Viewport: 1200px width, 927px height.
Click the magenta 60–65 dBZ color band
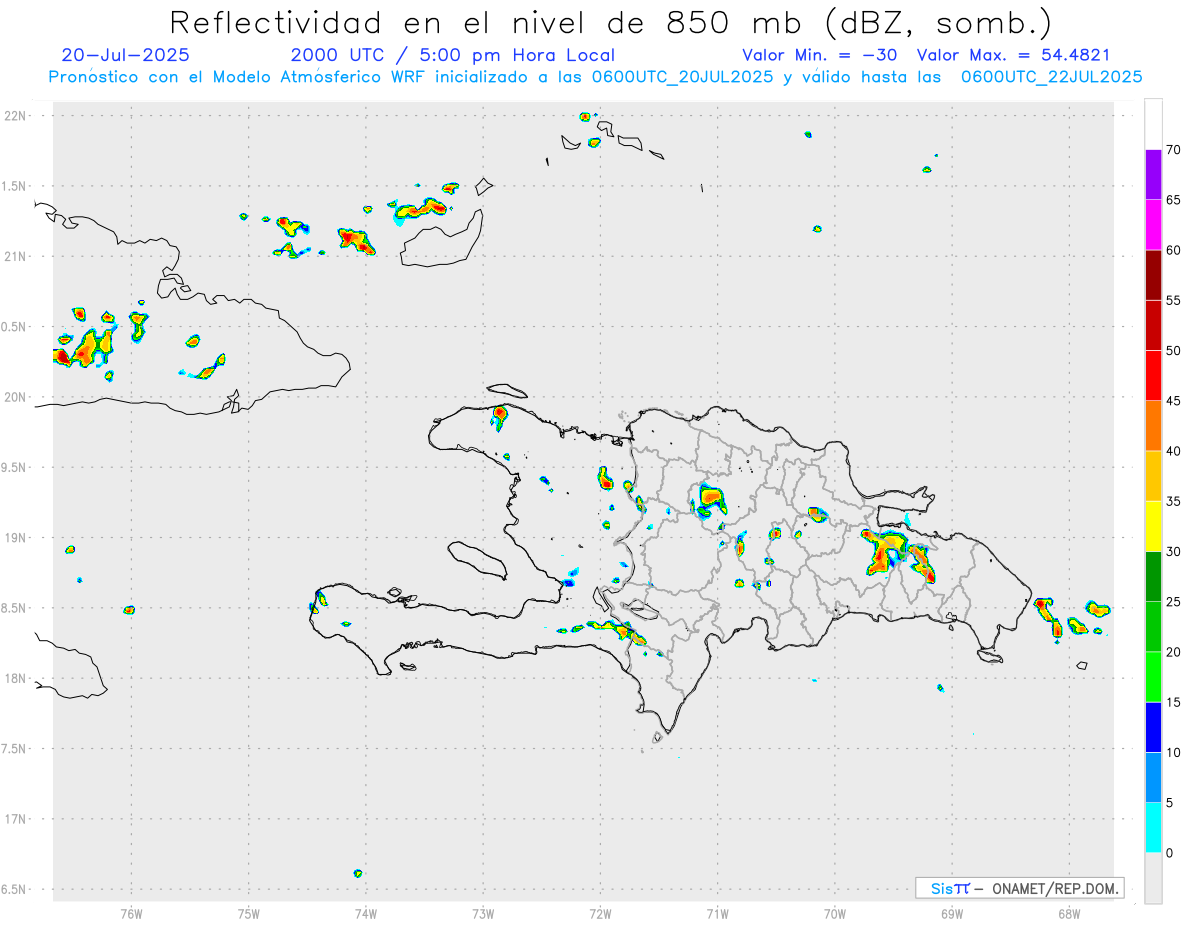1153,225
